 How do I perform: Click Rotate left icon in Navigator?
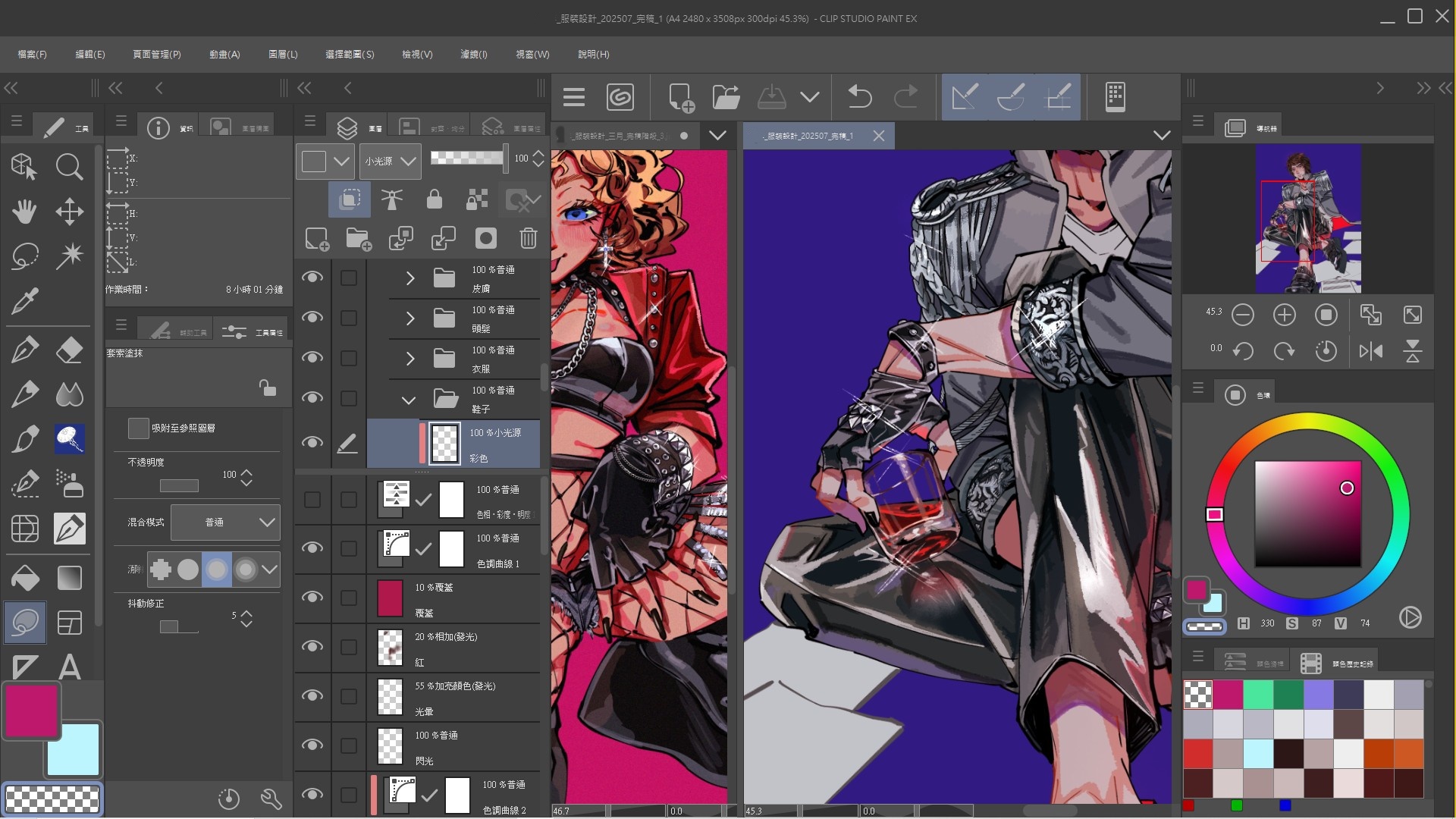[1242, 351]
